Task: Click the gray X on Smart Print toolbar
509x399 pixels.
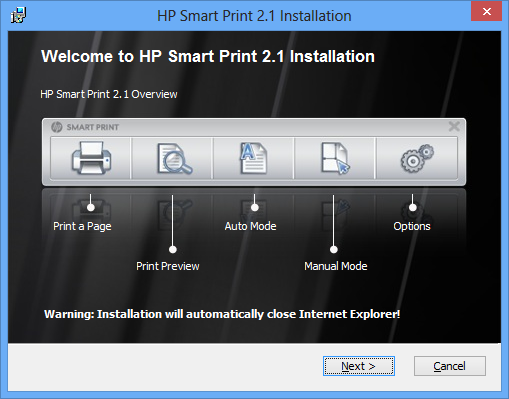Action: tap(454, 126)
